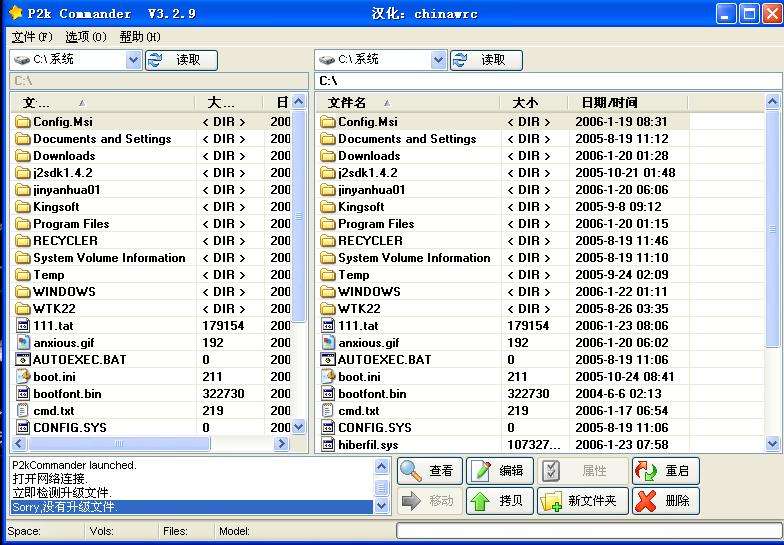Viewport: 784px width, 545px height.
Task: Select anxious.gif in the left panel
Action: pos(62,343)
